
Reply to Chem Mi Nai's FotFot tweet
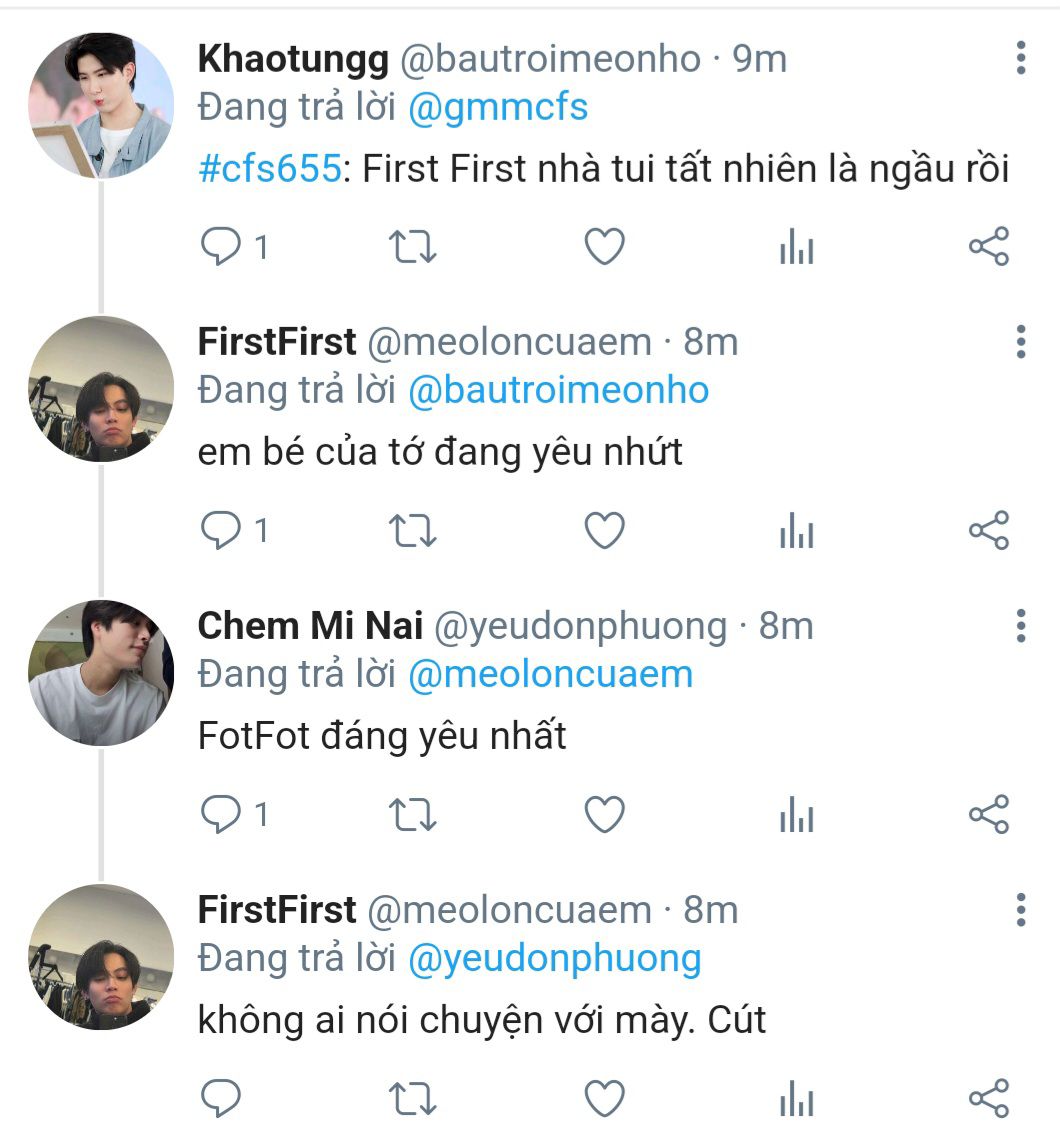tap(219, 815)
